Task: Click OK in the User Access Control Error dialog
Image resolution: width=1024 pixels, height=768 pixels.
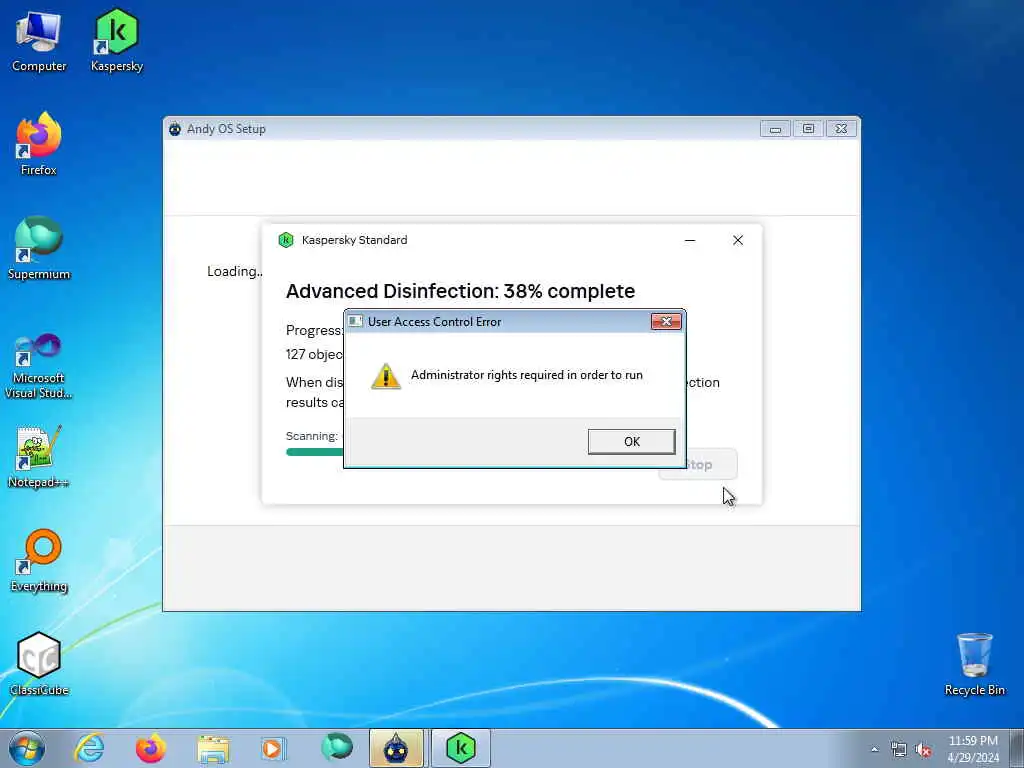Action: coord(632,441)
